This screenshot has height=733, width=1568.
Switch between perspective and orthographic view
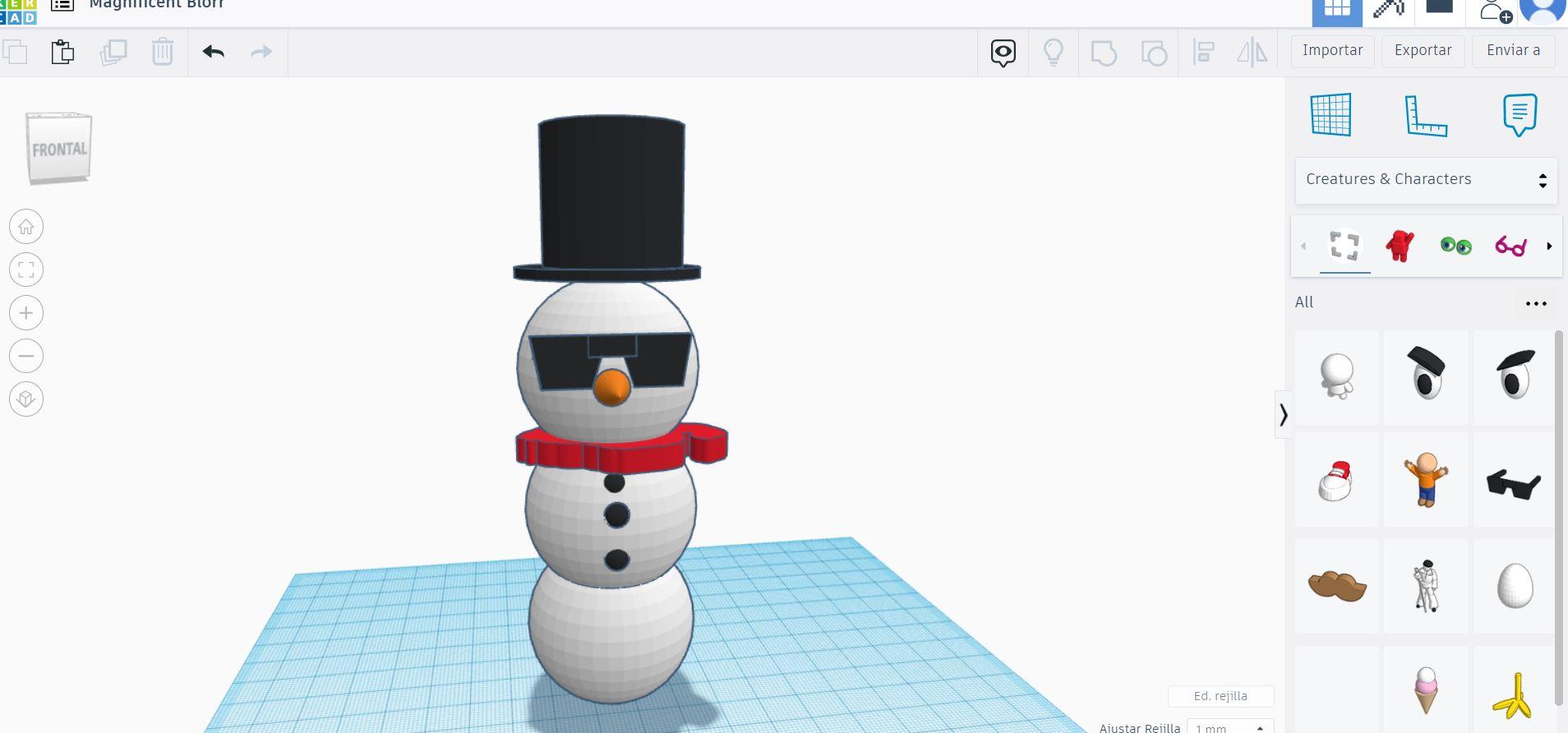(26, 399)
